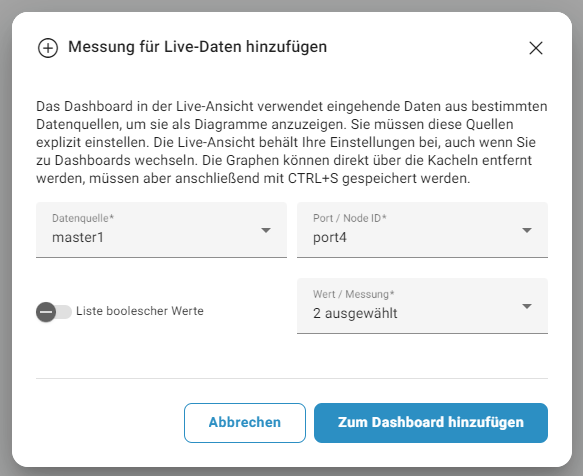
Task: Expand the Datenquelle dropdown arrow
Action: (x=265, y=230)
